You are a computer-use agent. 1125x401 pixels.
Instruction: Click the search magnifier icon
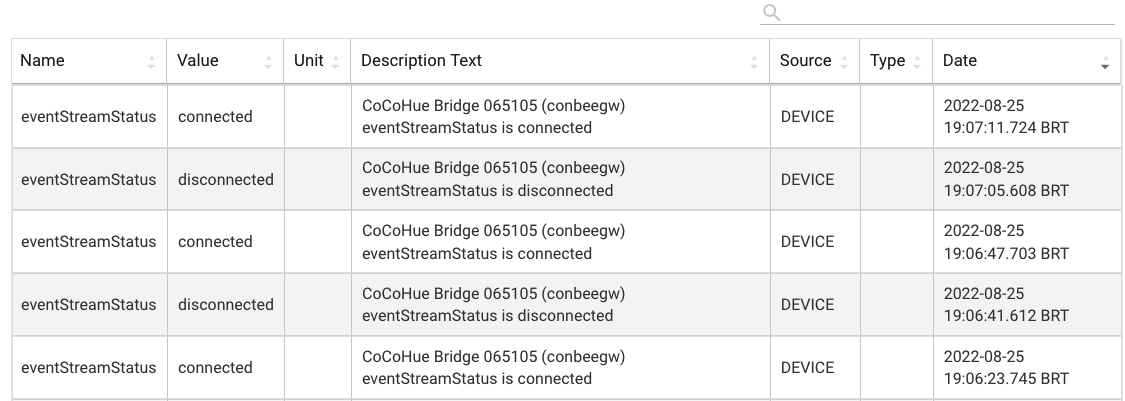click(x=771, y=12)
